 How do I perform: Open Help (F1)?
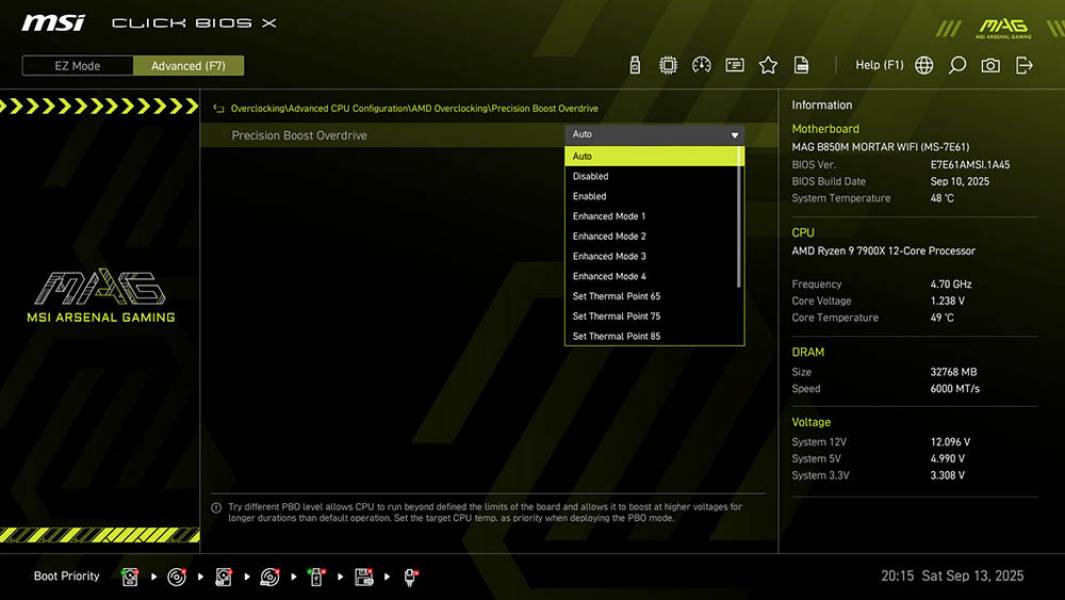point(880,64)
